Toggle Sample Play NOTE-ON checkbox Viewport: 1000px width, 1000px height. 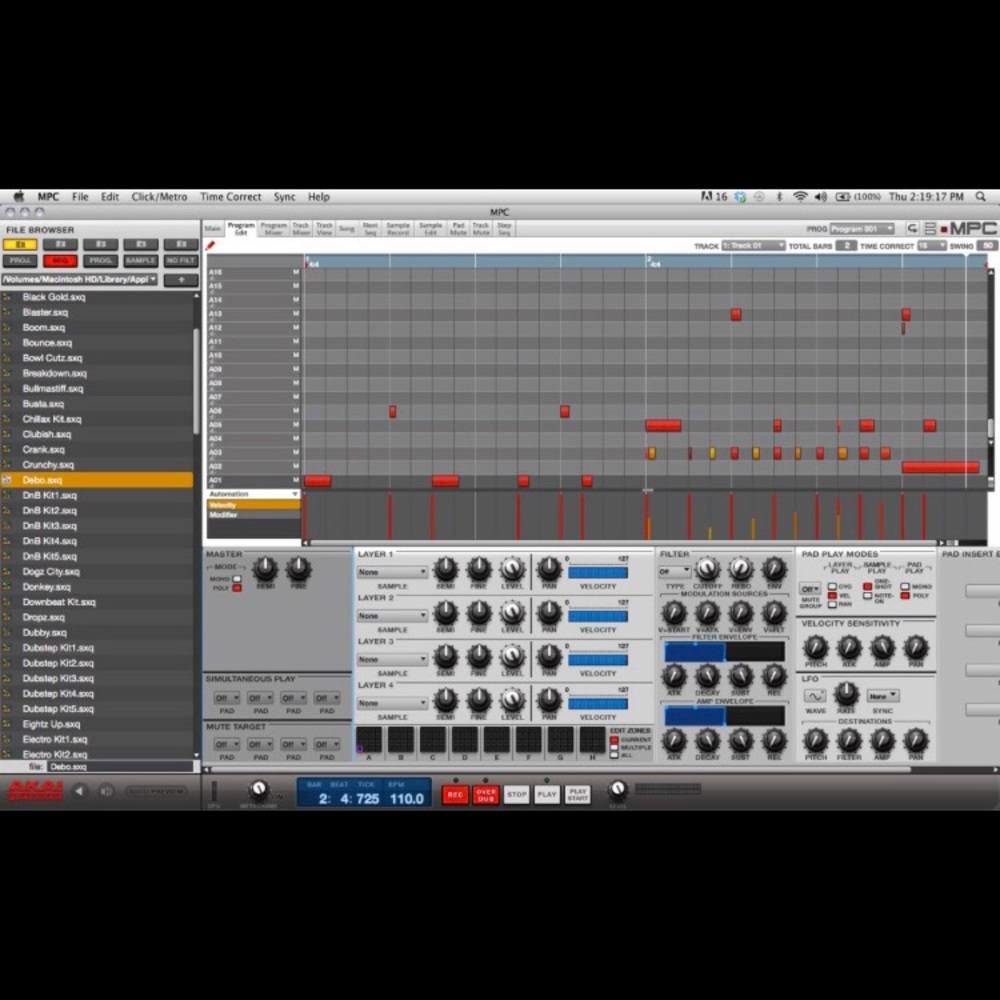point(867,596)
